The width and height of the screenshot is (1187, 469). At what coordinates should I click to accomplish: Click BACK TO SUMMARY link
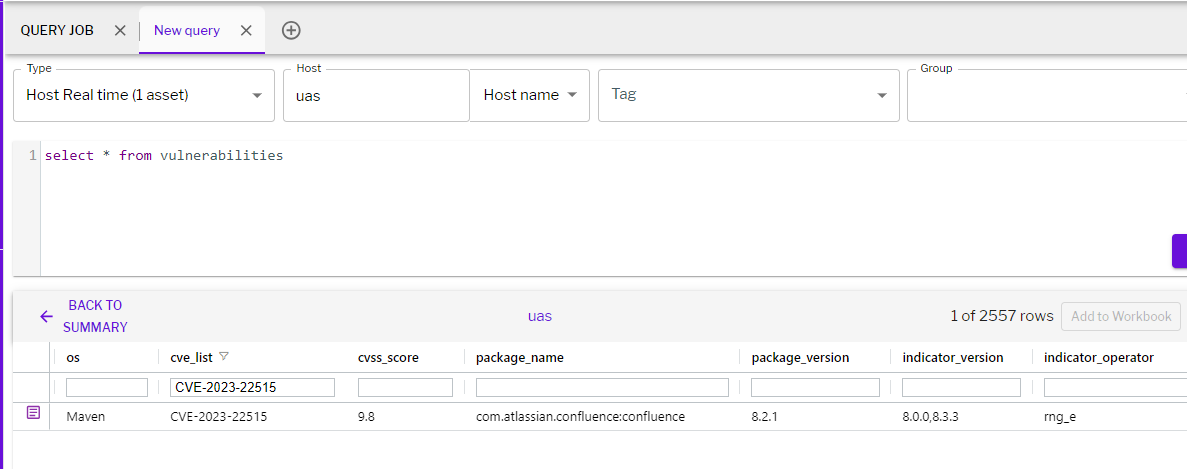pos(95,316)
